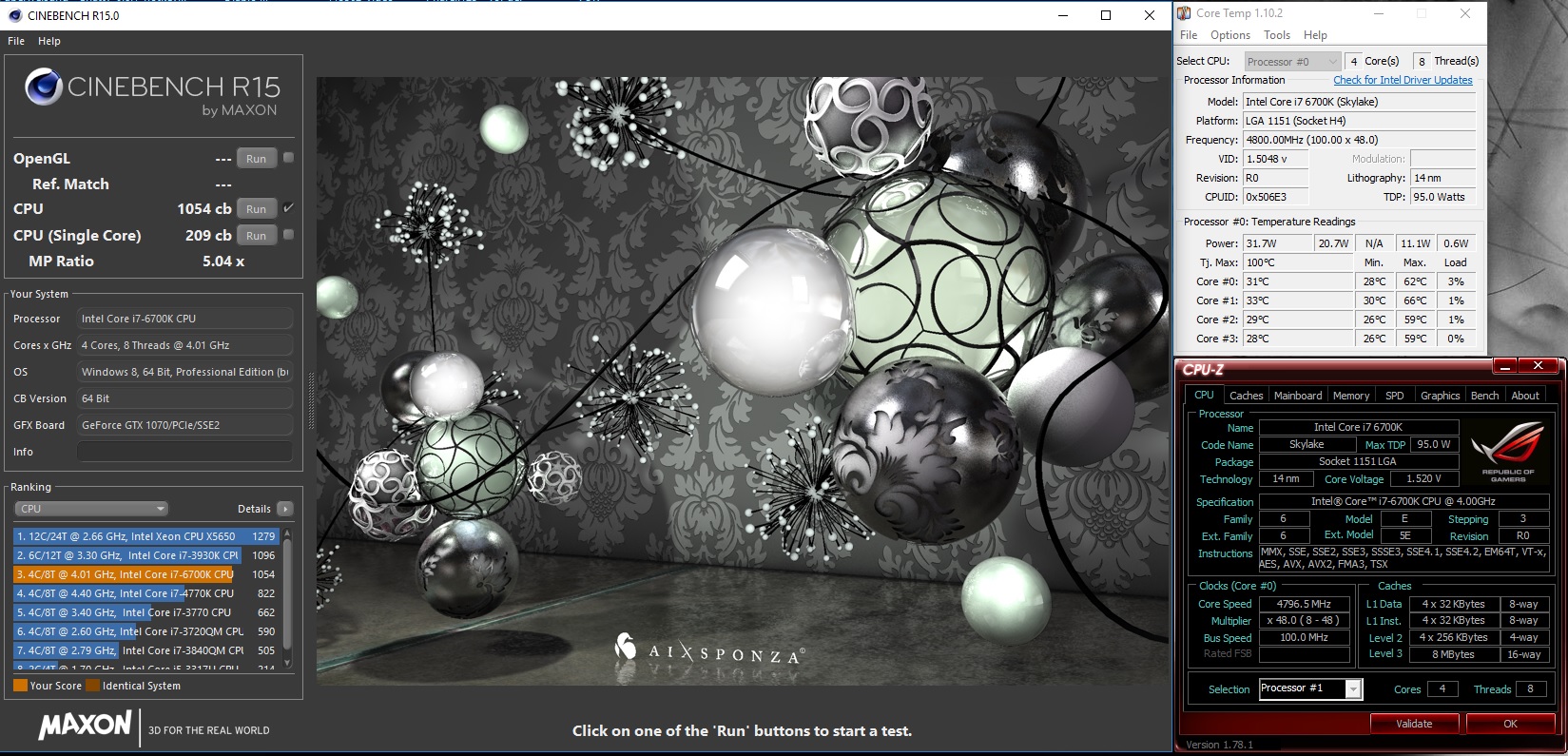Viewport: 1568px width, 756px height.
Task: Click the Core #0 temperature 31°C
Action: [1297, 281]
